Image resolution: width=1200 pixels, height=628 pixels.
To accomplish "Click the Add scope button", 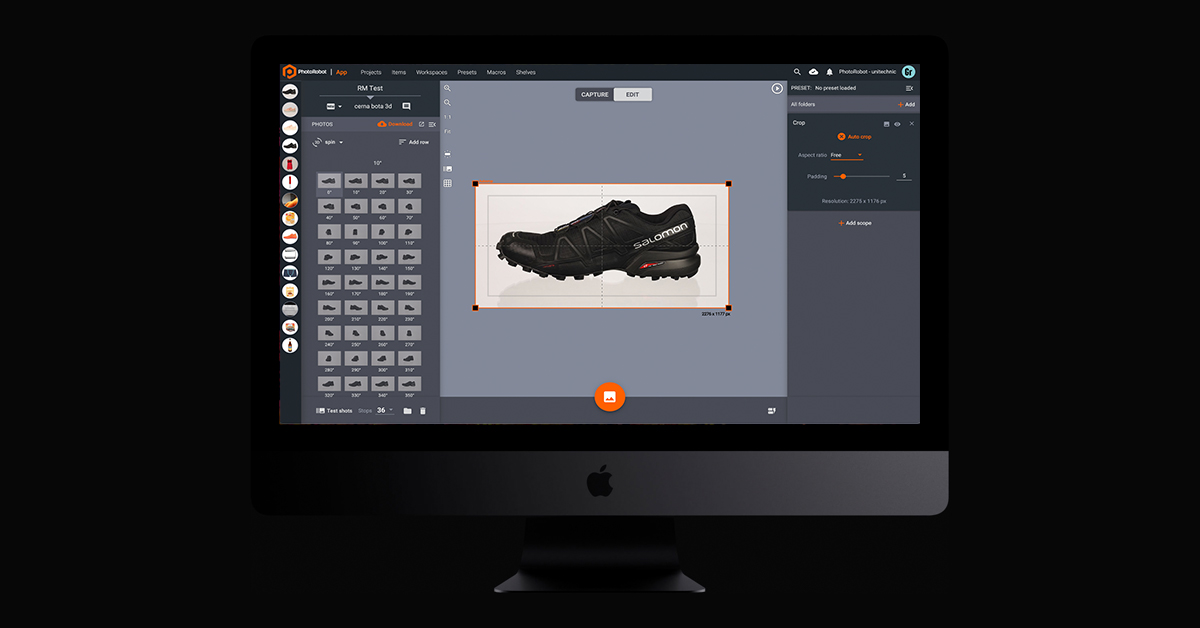I will (857, 222).
